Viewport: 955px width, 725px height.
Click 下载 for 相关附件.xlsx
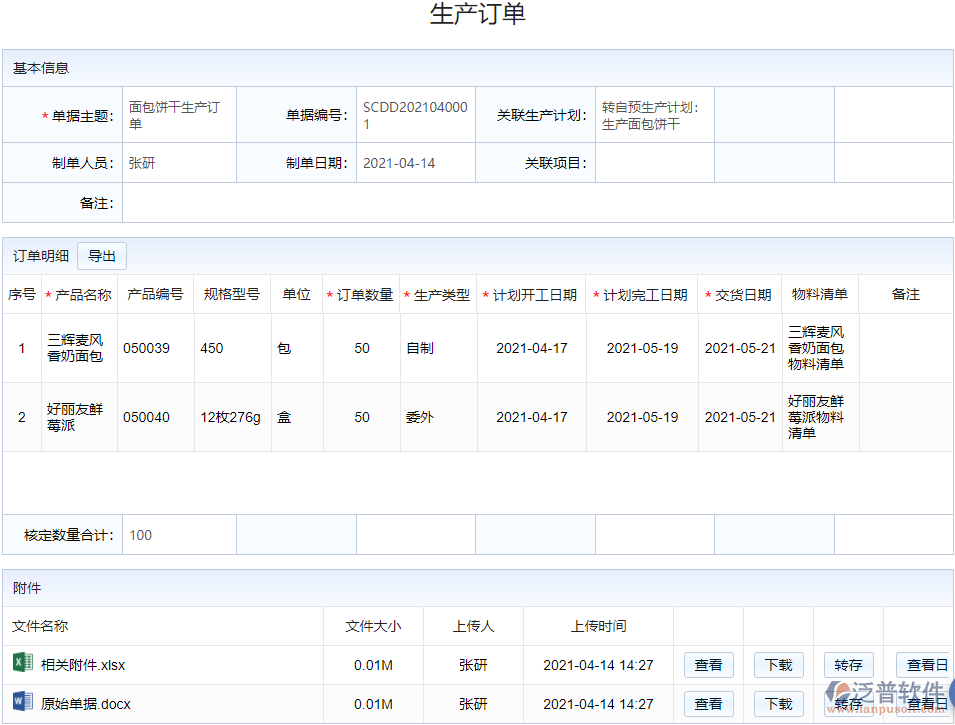778,665
